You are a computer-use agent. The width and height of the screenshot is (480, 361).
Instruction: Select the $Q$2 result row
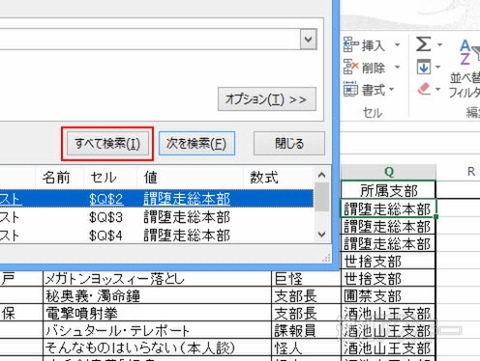point(157,199)
